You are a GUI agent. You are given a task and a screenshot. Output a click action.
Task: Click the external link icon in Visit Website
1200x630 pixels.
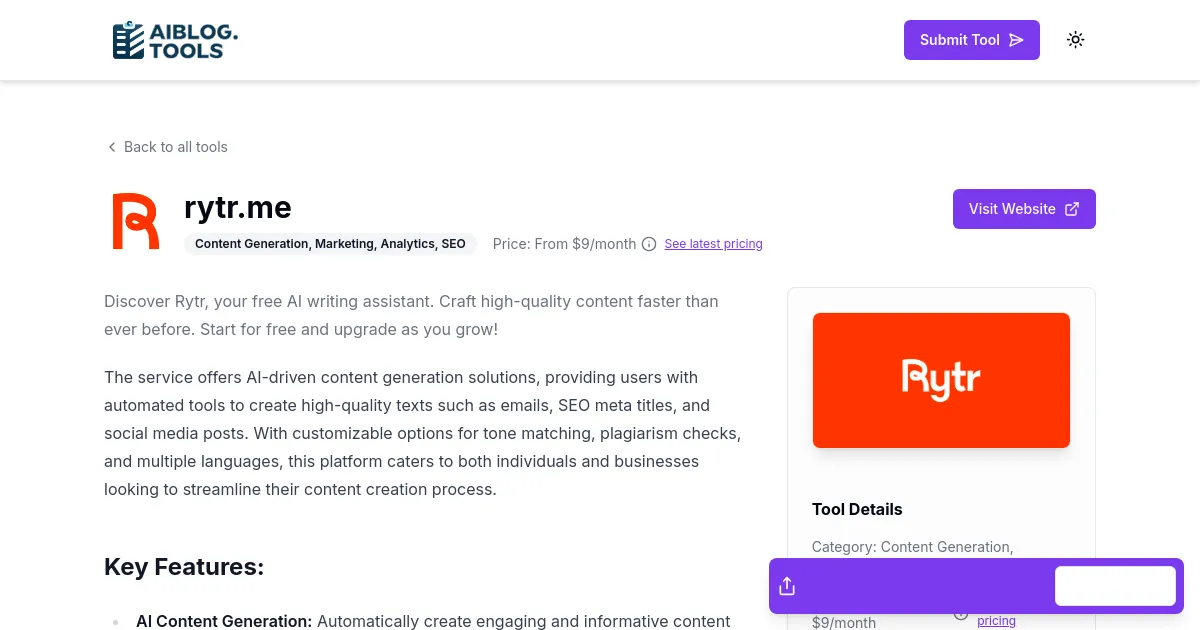click(1072, 209)
